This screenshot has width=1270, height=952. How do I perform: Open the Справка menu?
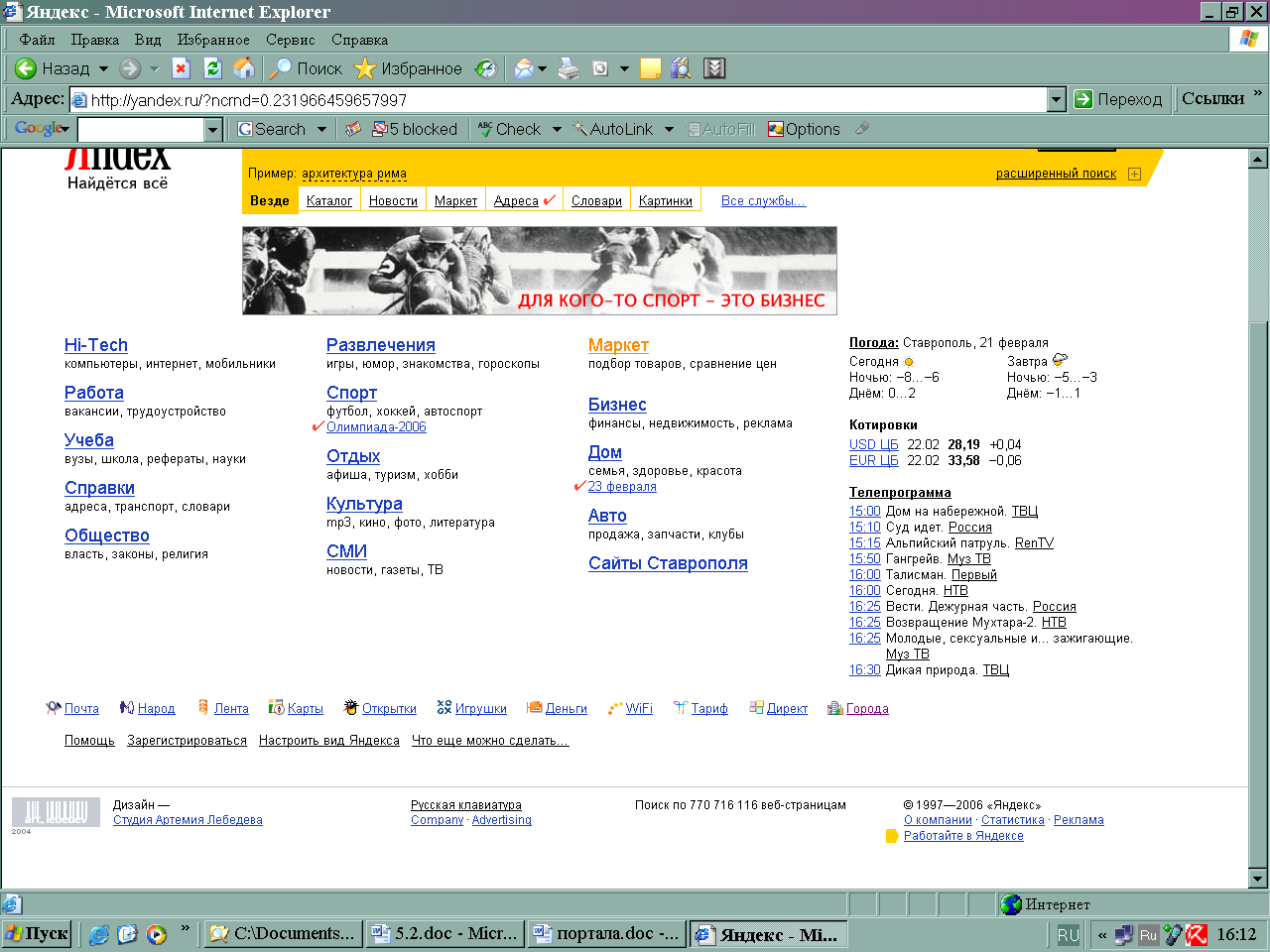(x=359, y=40)
